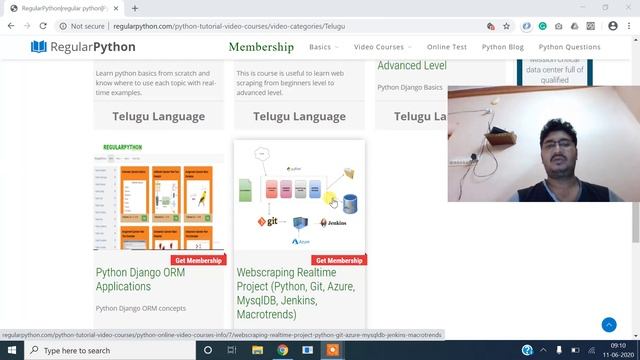Click the Django ORM Applications thumbnail
This screenshot has height=360, width=640.
click(159, 196)
